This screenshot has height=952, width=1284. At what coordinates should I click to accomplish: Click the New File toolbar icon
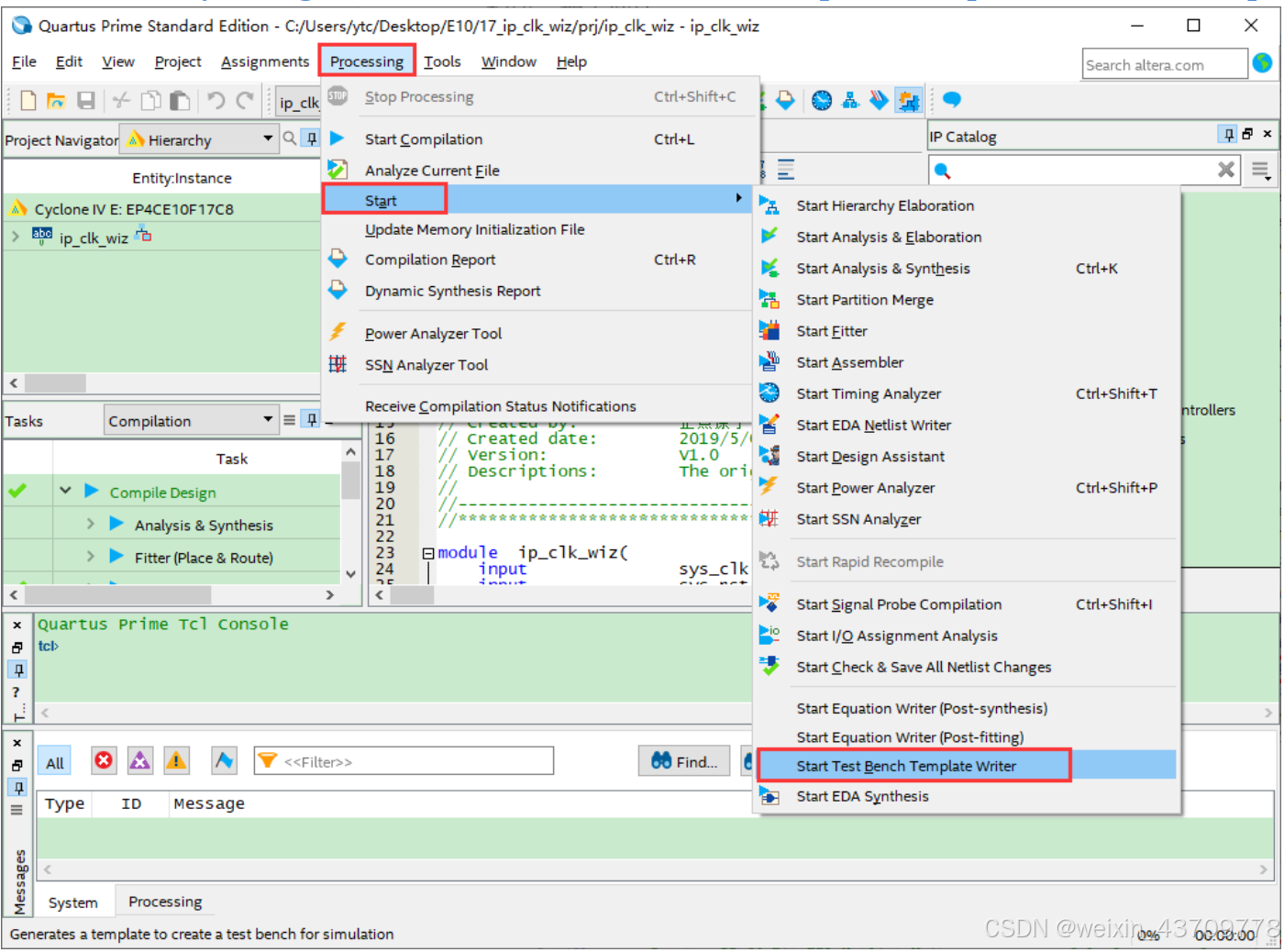pyautogui.click(x=28, y=101)
